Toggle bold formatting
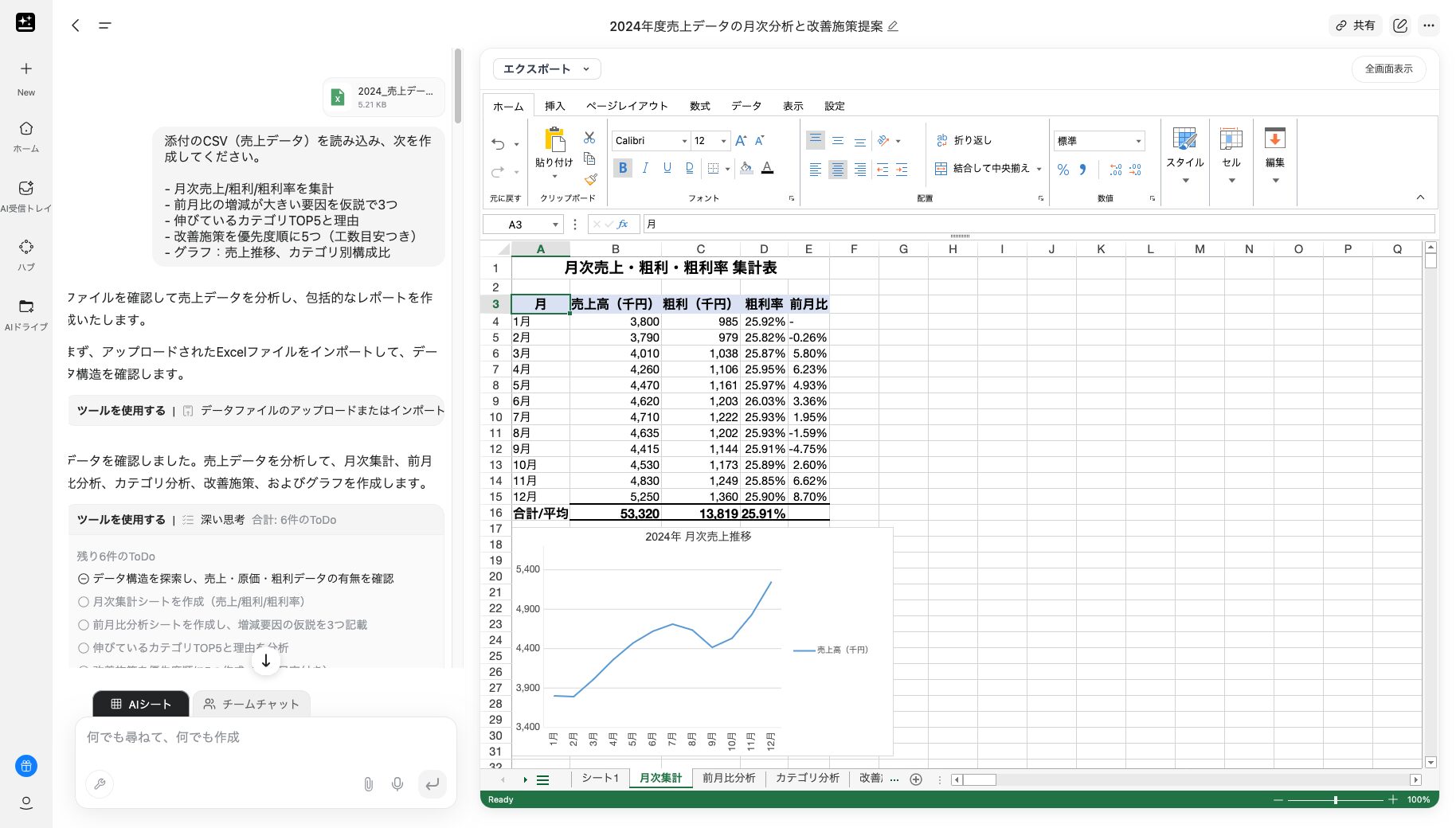This screenshot has width=1456, height=828. (x=622, y=168)
